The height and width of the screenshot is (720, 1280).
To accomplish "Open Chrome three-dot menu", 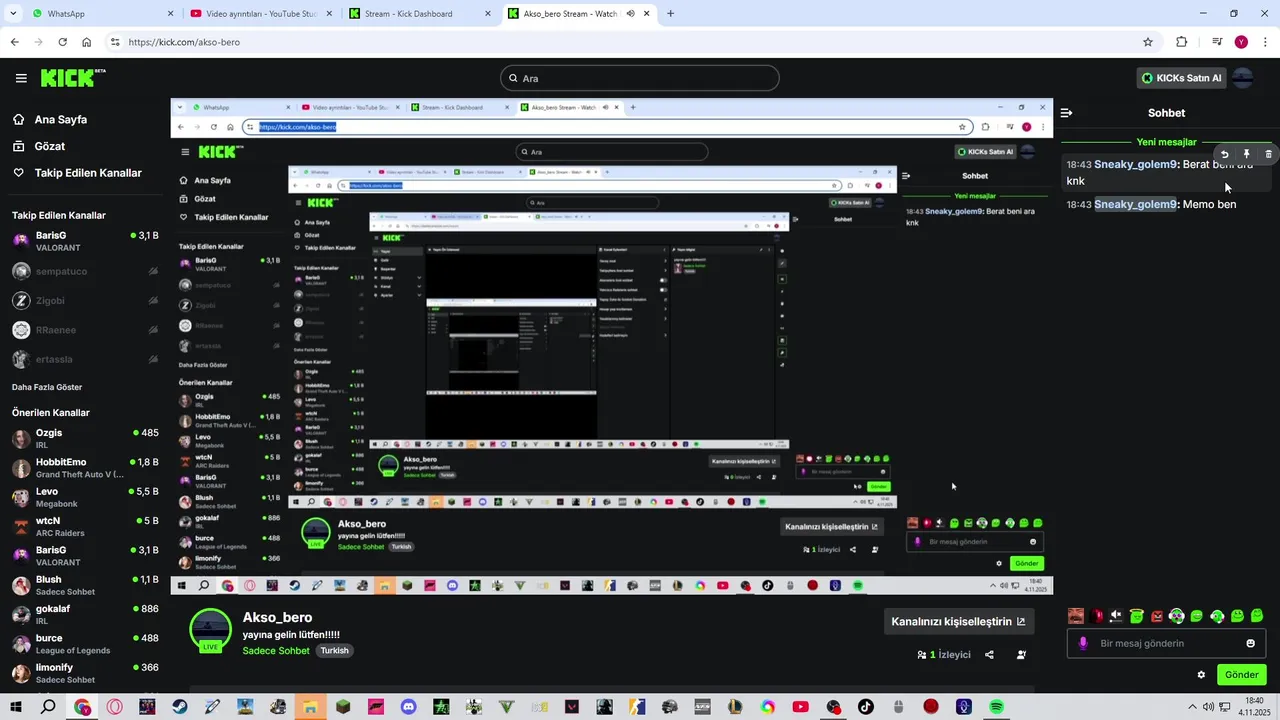I will point(1263,42).
